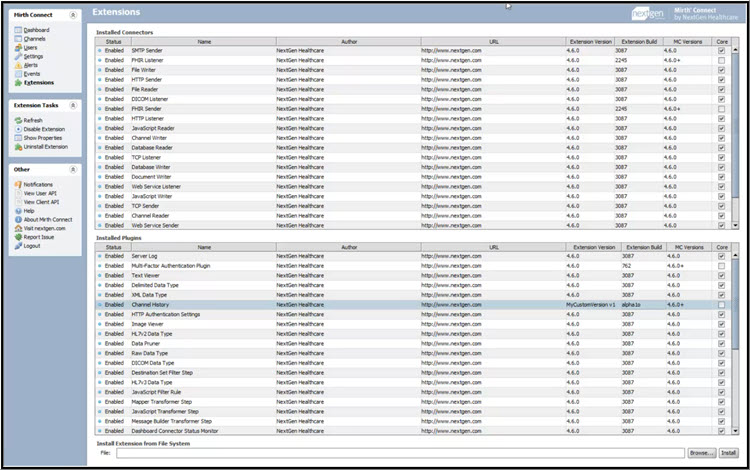Sort plugins by MC Versions header

pos(689,247)
